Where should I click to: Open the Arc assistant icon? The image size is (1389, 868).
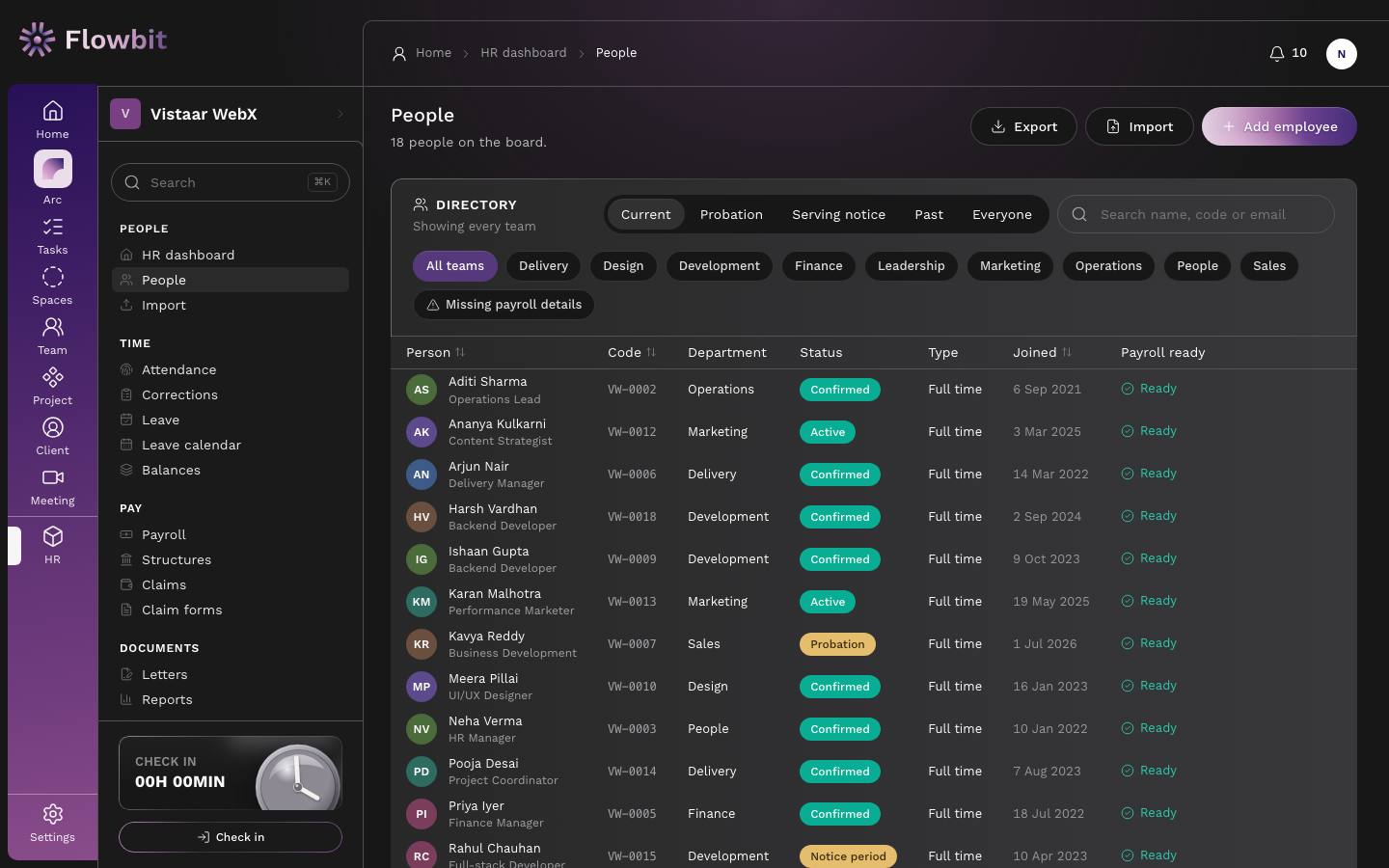coord(52,170)
